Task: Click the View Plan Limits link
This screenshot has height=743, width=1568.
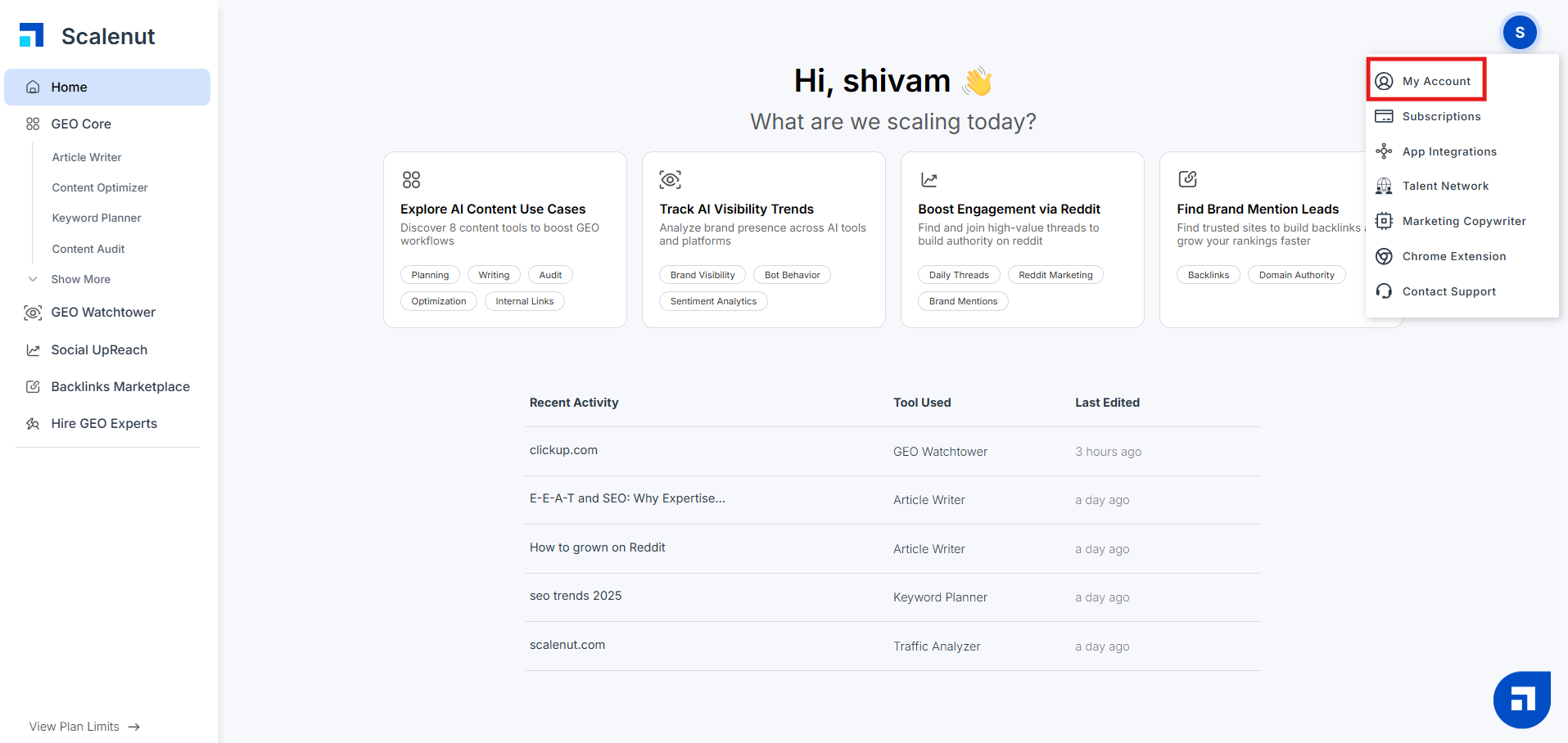Action: pyautogui.click(x=84, y=727)
